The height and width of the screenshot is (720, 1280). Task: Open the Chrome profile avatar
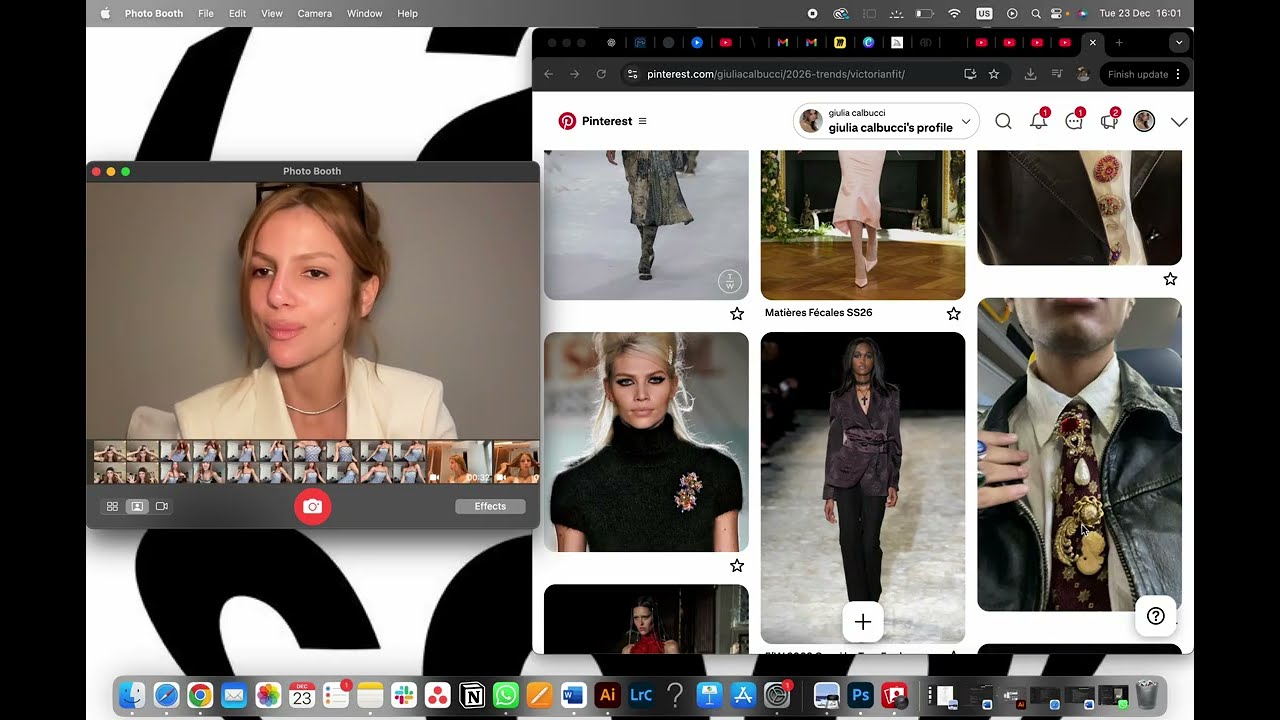pyautogui.click(x=1083, y=74)
